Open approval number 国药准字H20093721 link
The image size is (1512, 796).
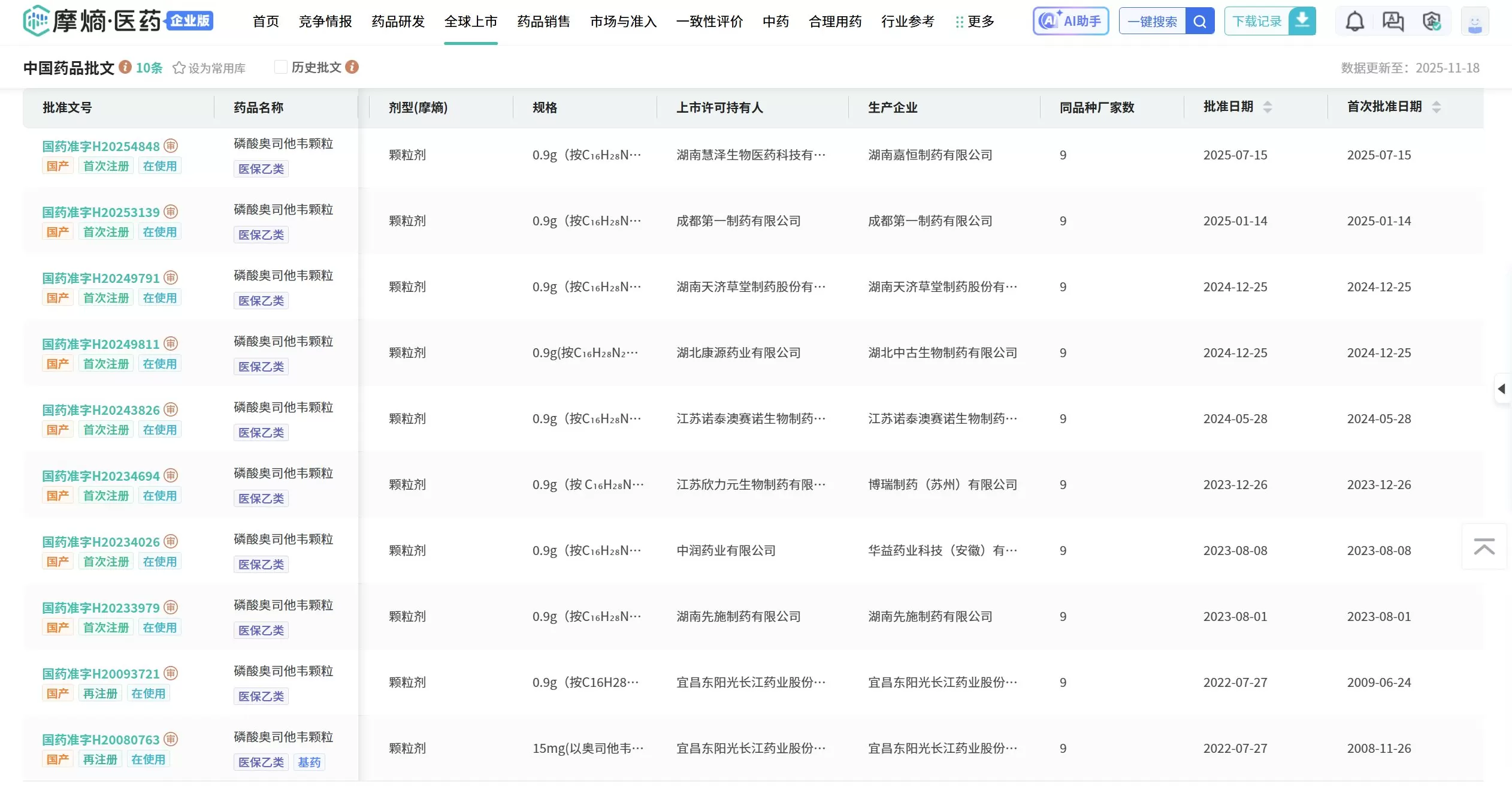click(100, 673)
